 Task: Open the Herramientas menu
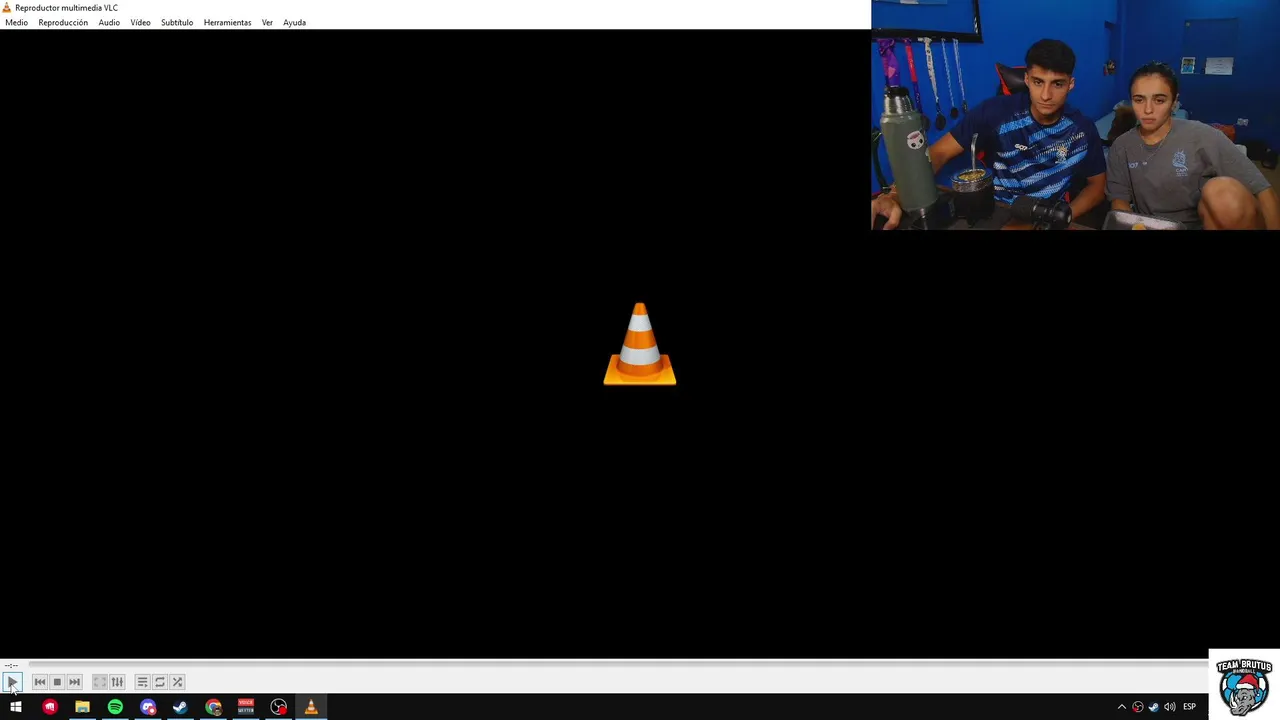[x=227, y=22]
